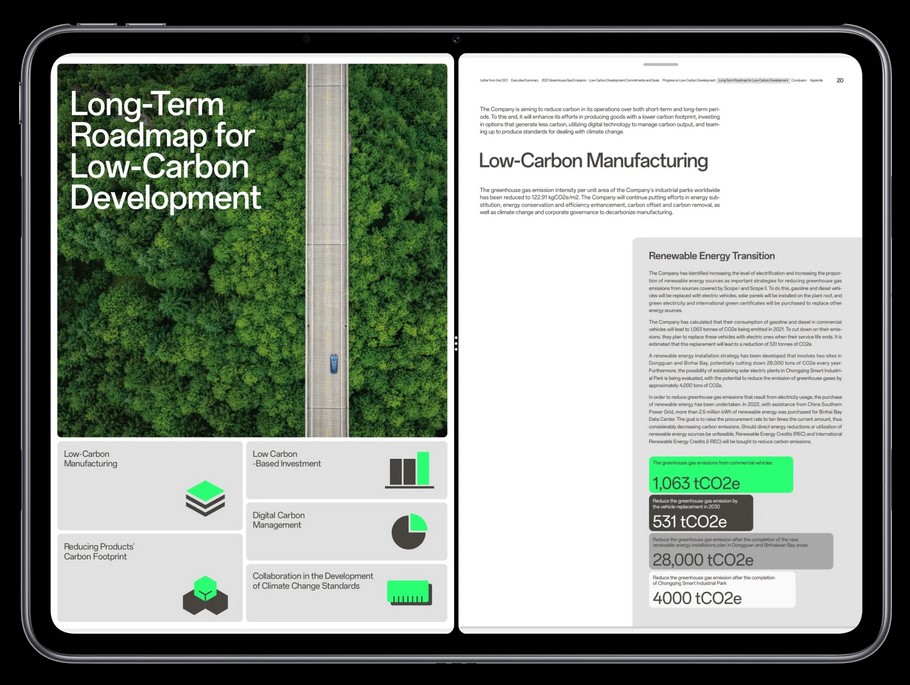Click the green stacked layers icon
910x685 pixels.
click(x=205, y=498)
